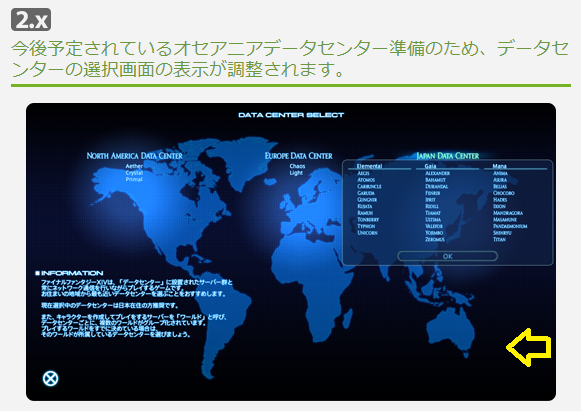Click the Valefor world name

pyautogui.click(x=434, y=226)
